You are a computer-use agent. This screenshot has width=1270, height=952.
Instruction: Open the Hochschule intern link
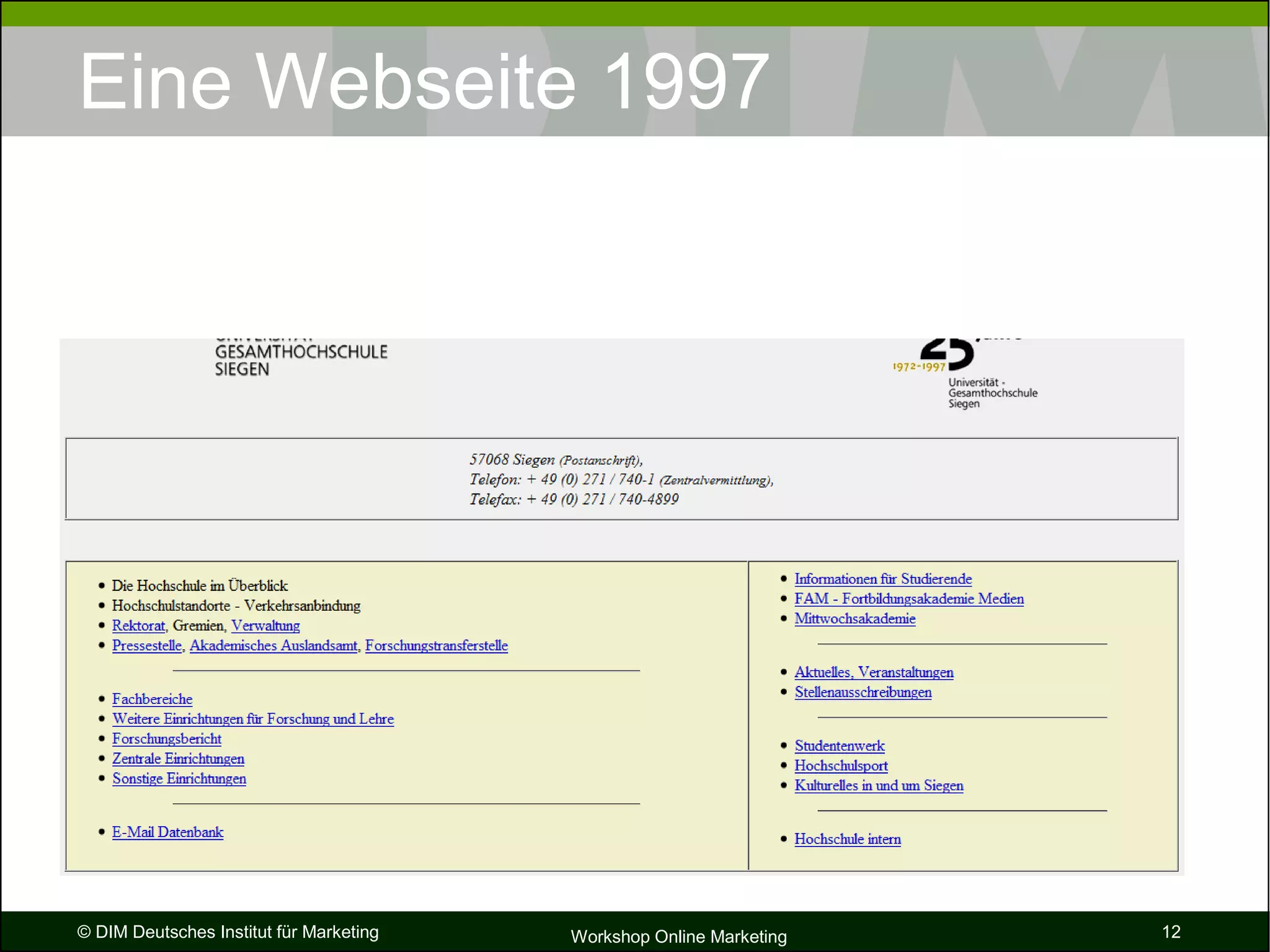pyautogui.click(x=847, y=839)
